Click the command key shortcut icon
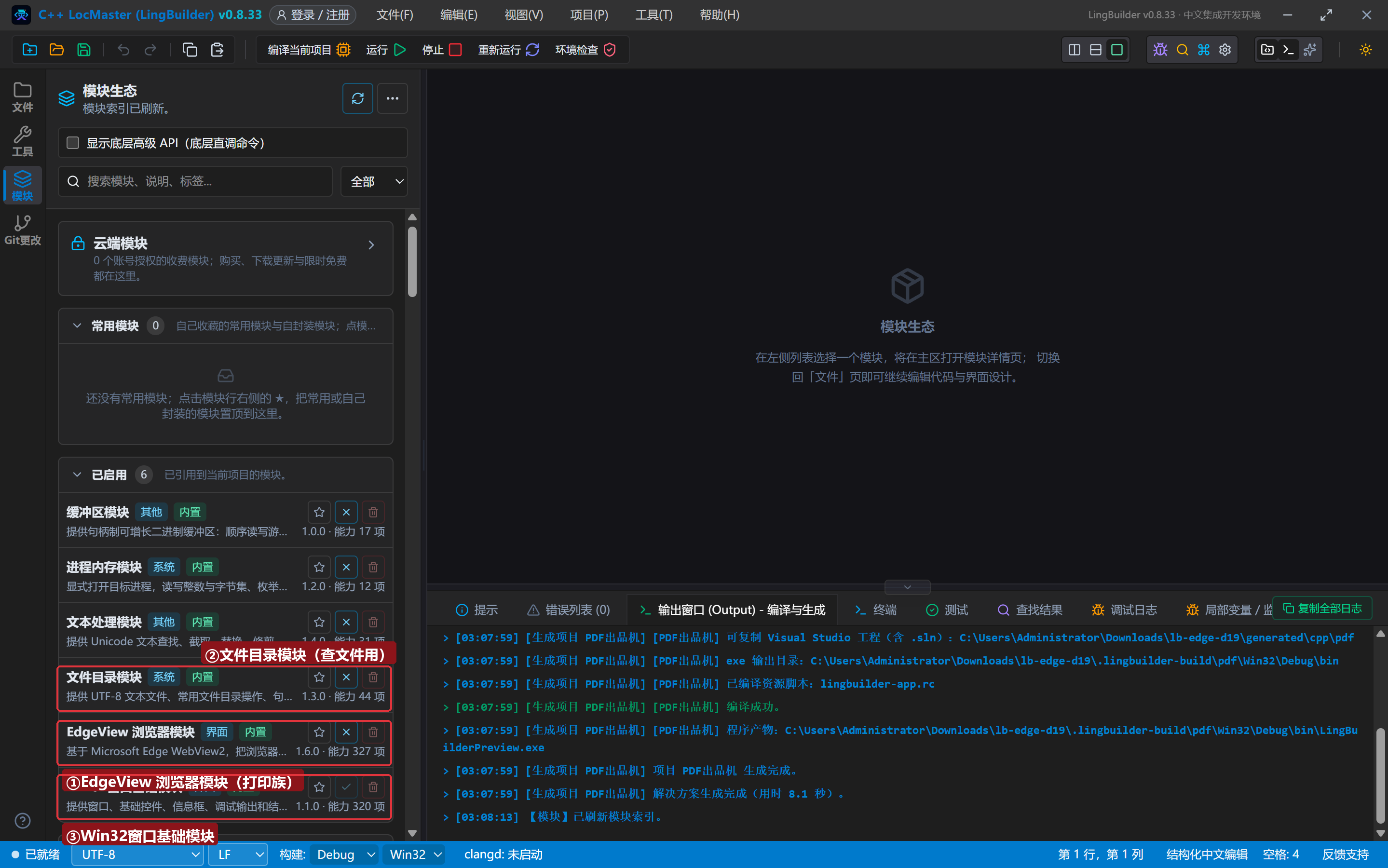The height and width of the screenshot is (868, 1388). tap(1204, 50)
